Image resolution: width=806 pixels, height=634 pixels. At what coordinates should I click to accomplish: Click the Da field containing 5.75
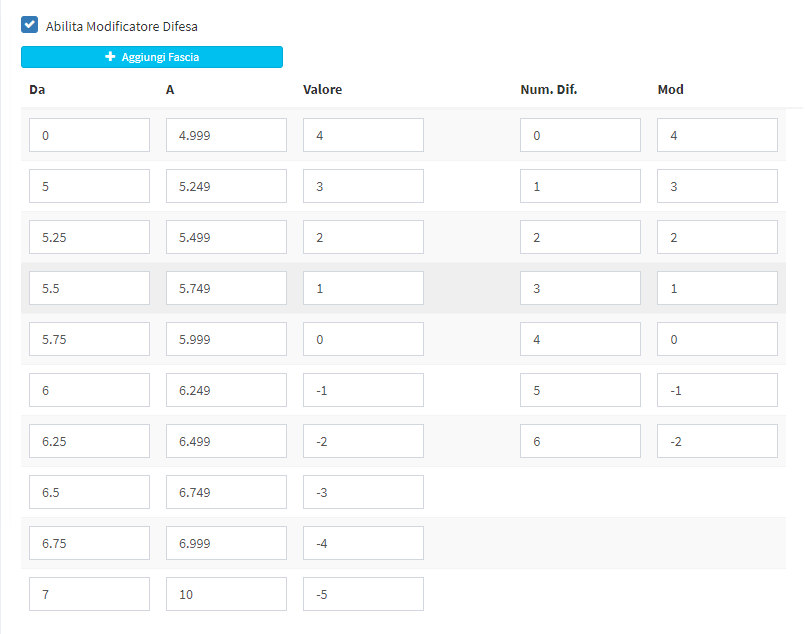click(89, 339)
